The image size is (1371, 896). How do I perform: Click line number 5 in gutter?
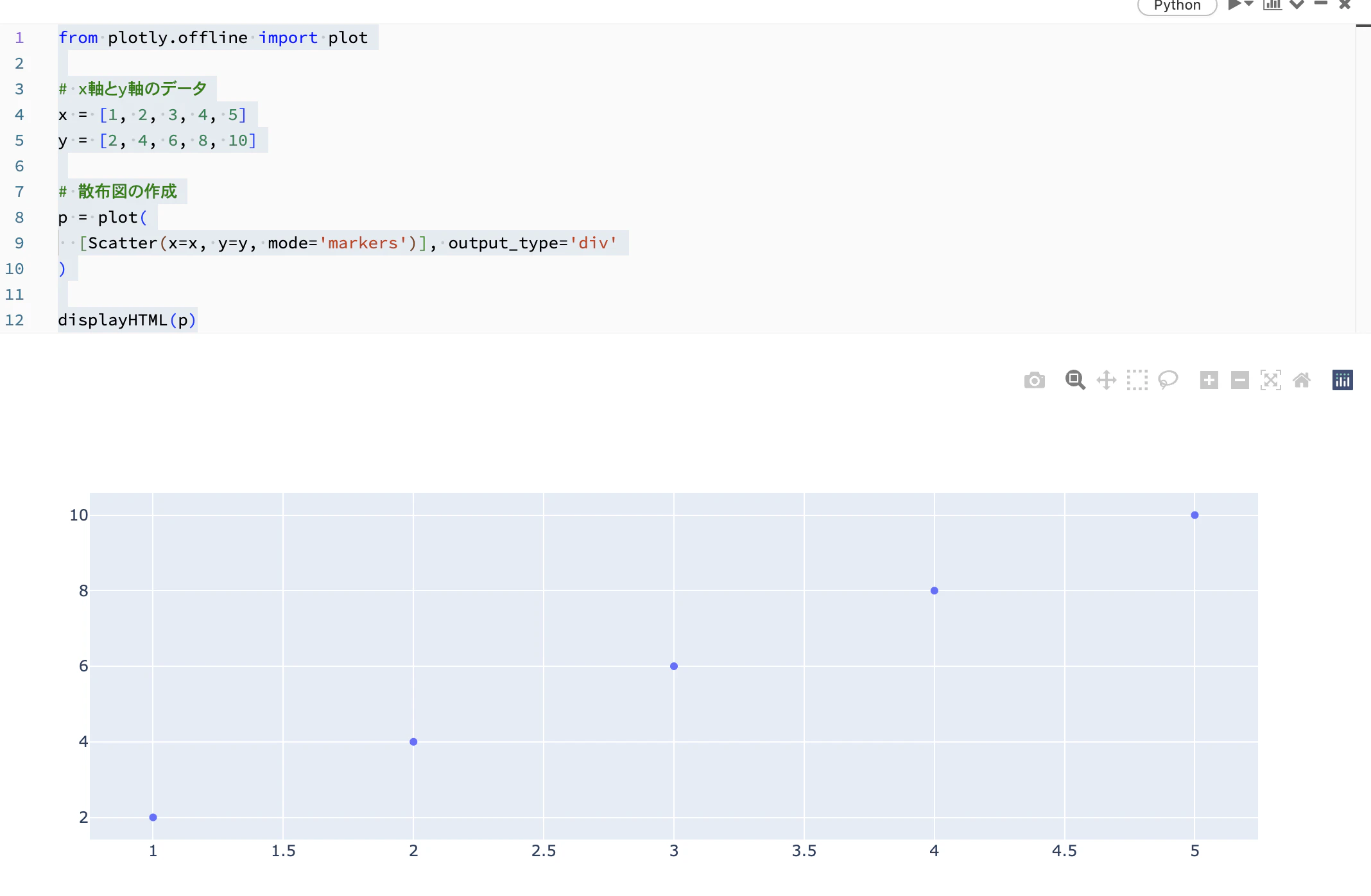[19, 140]
